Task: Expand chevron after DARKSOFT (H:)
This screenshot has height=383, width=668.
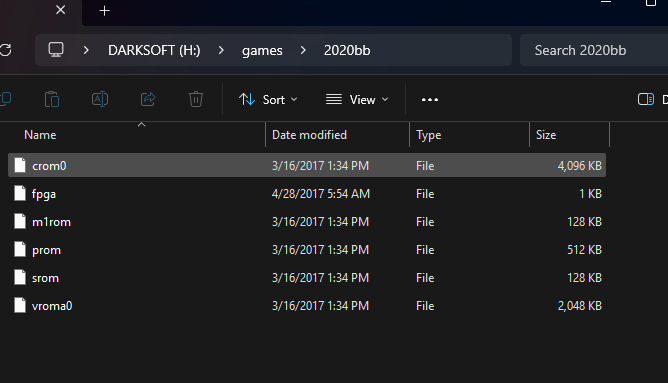Action: 221,50
